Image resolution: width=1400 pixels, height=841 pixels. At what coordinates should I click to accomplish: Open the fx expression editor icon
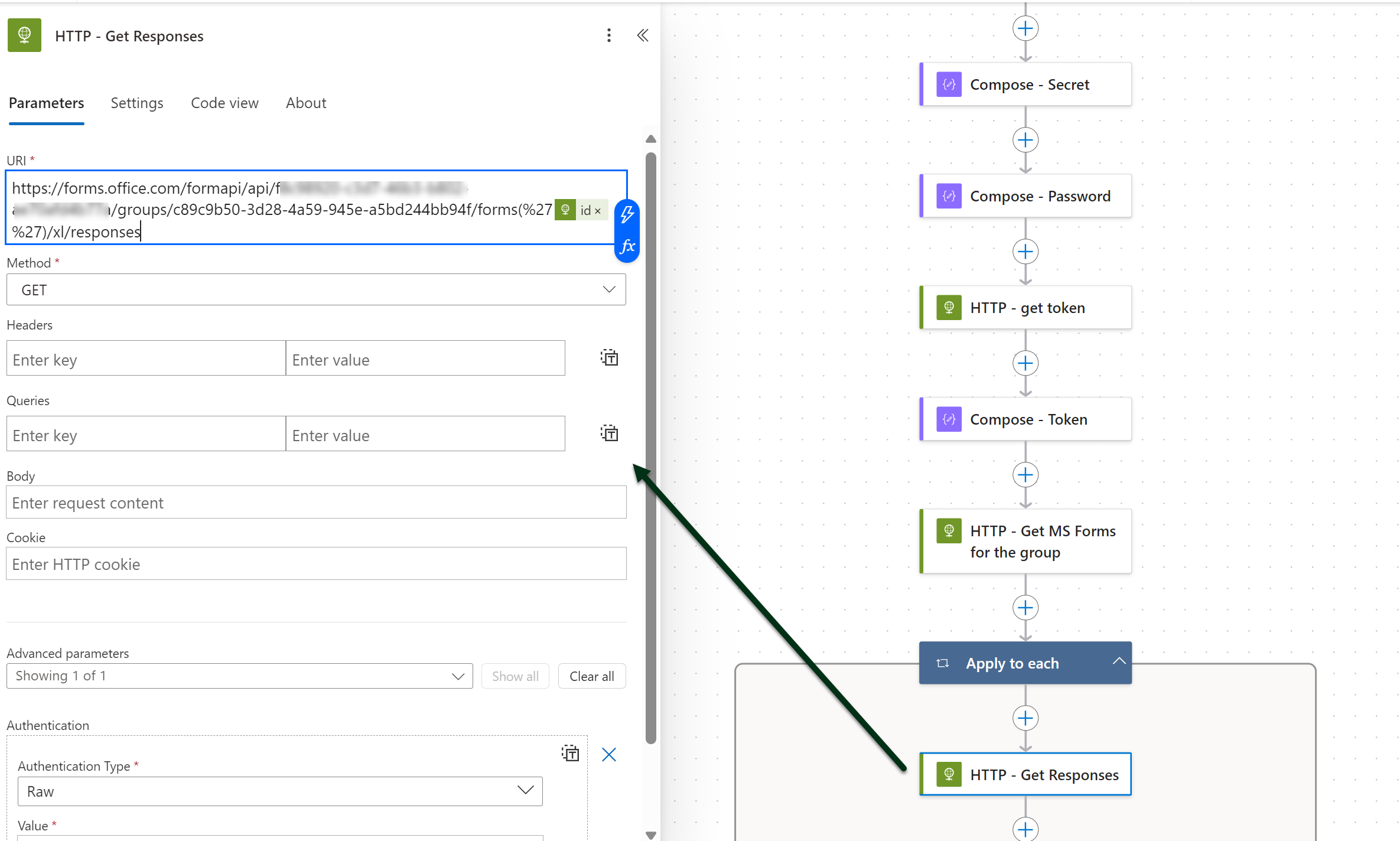coord(627,246)
